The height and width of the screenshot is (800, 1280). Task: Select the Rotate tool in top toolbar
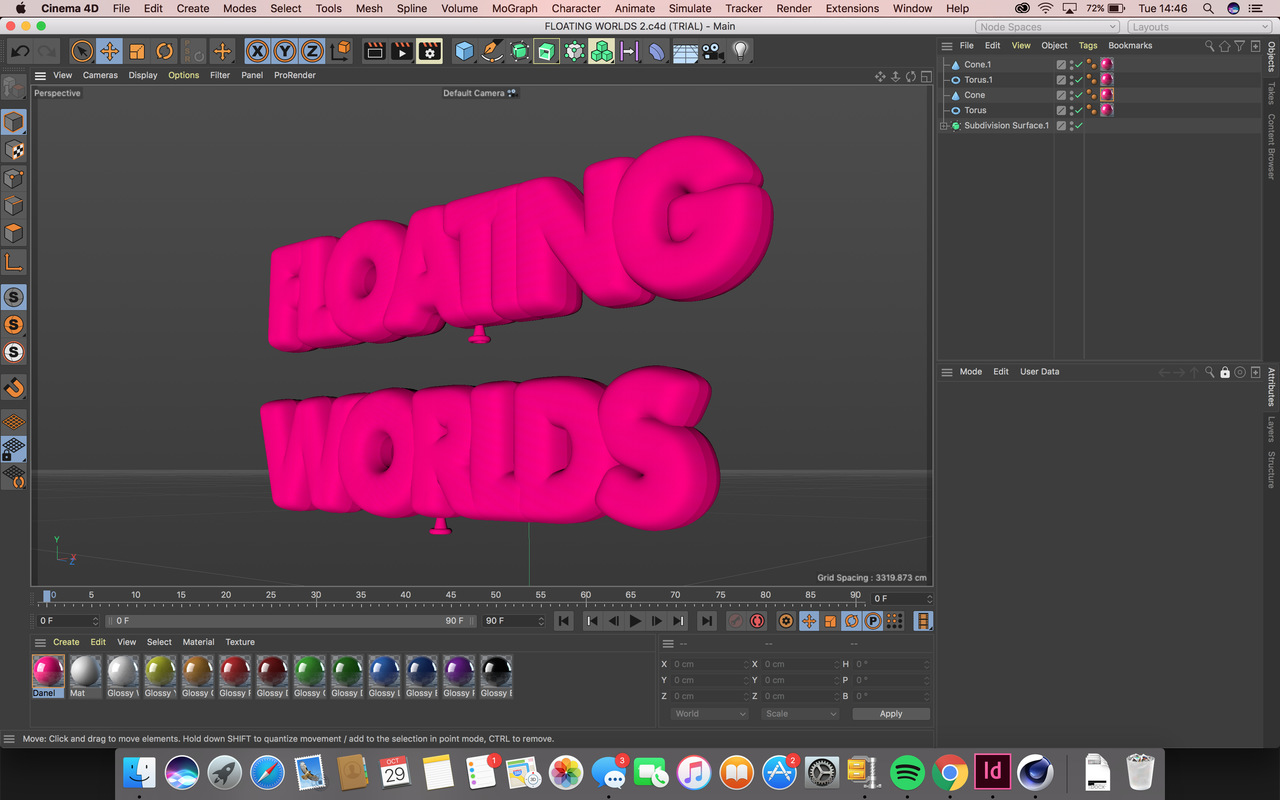[x=165, y=51]
